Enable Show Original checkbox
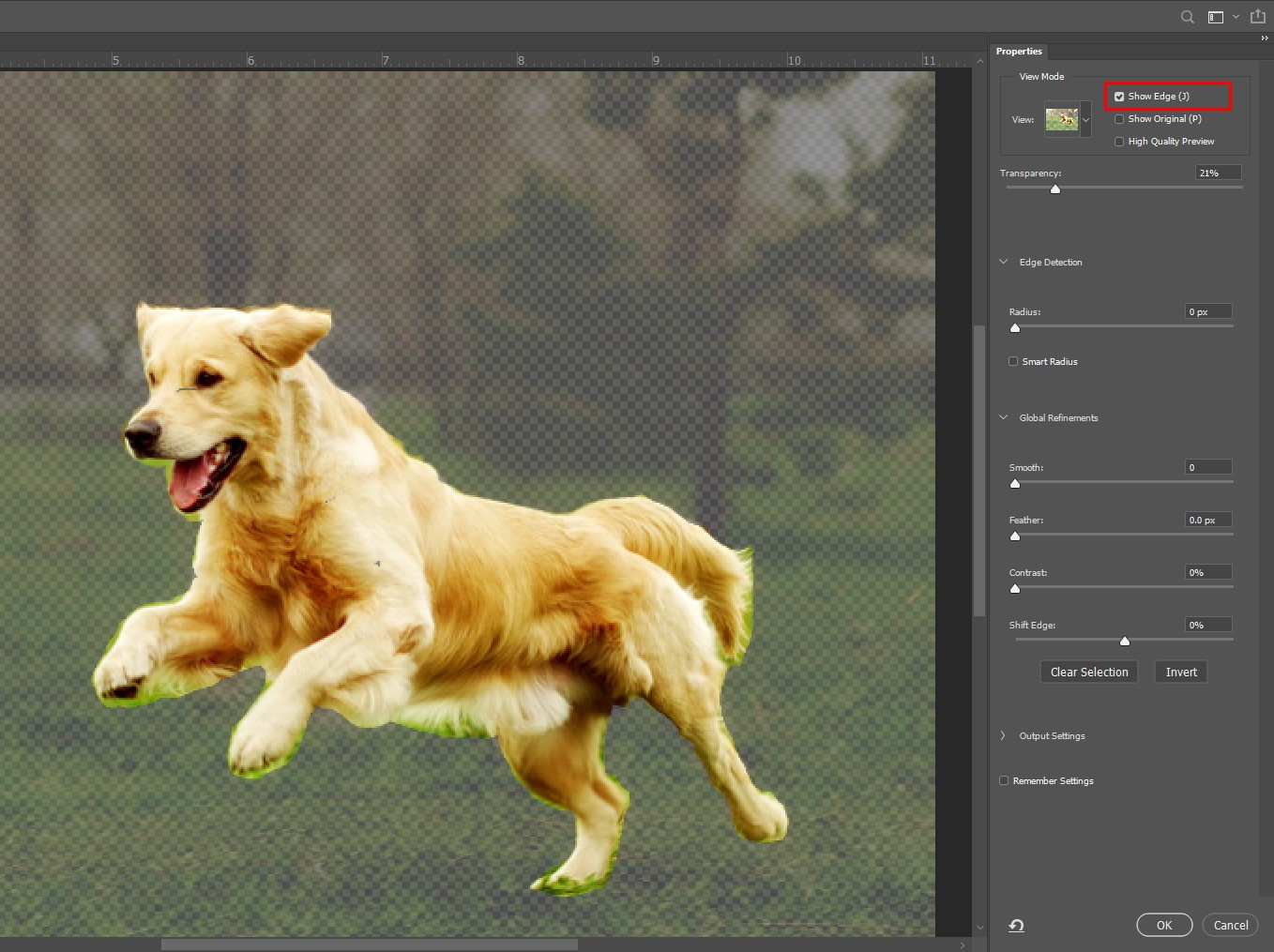The height and width of the screenshot is (952, 1274). 1119,119
